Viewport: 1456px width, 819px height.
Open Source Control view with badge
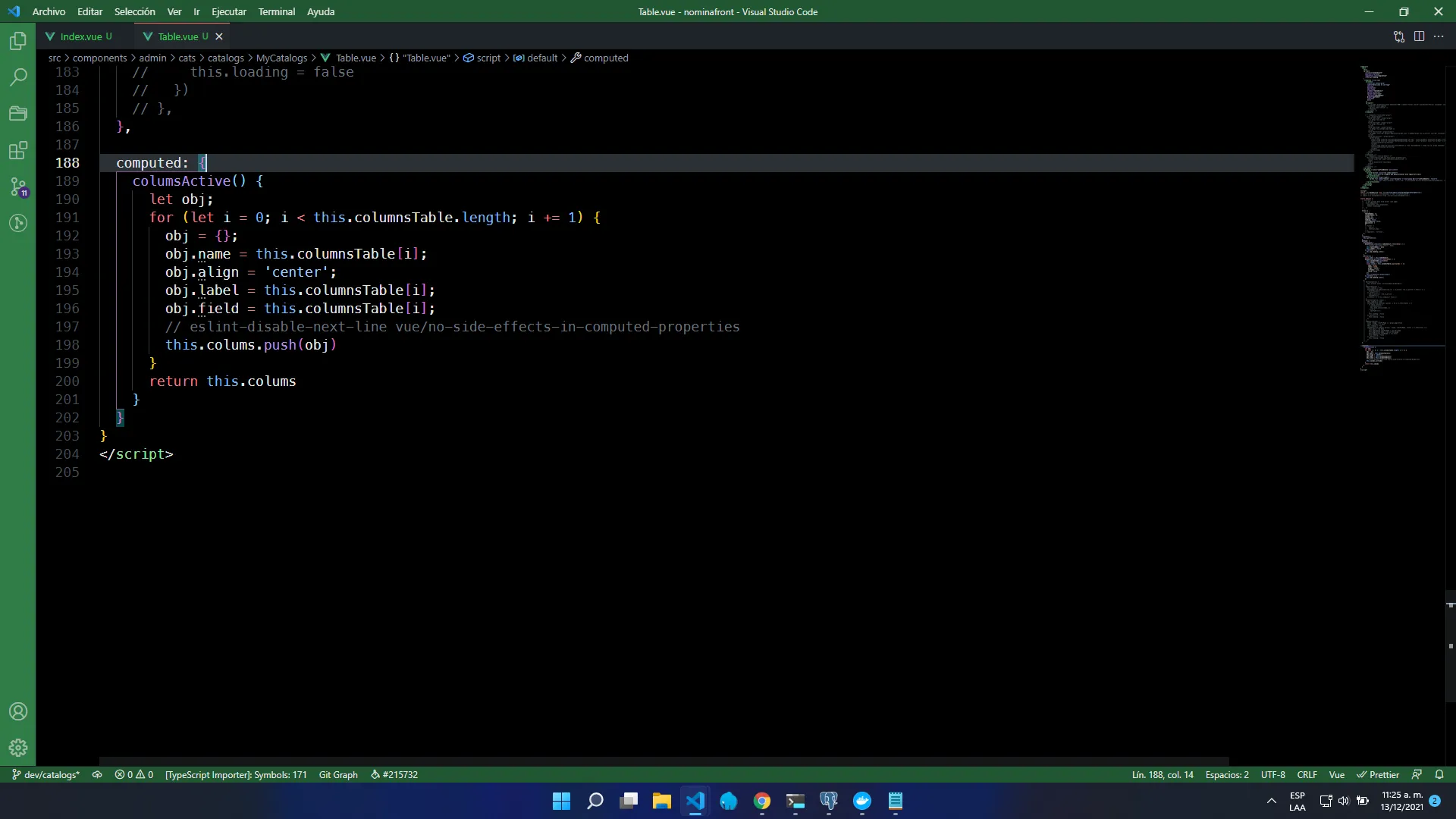(x=18, y=187)
